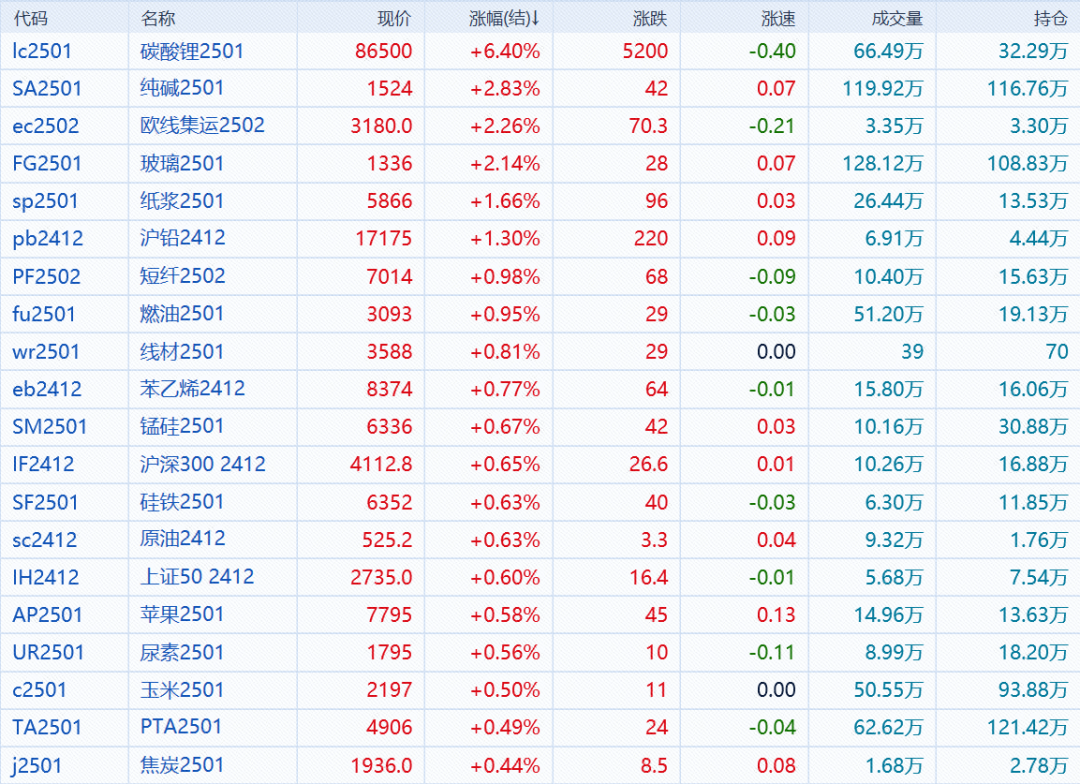Click the 沪深300 2412 contract name
Image resolution: width=1080 pixels, height=784 pixels.
click(x=203, y=464)
